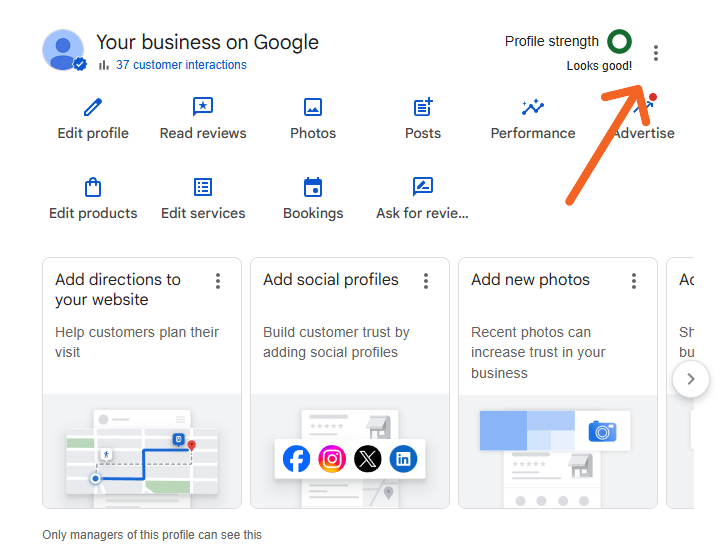Click the Profile strength green circle

pos(620,42)
